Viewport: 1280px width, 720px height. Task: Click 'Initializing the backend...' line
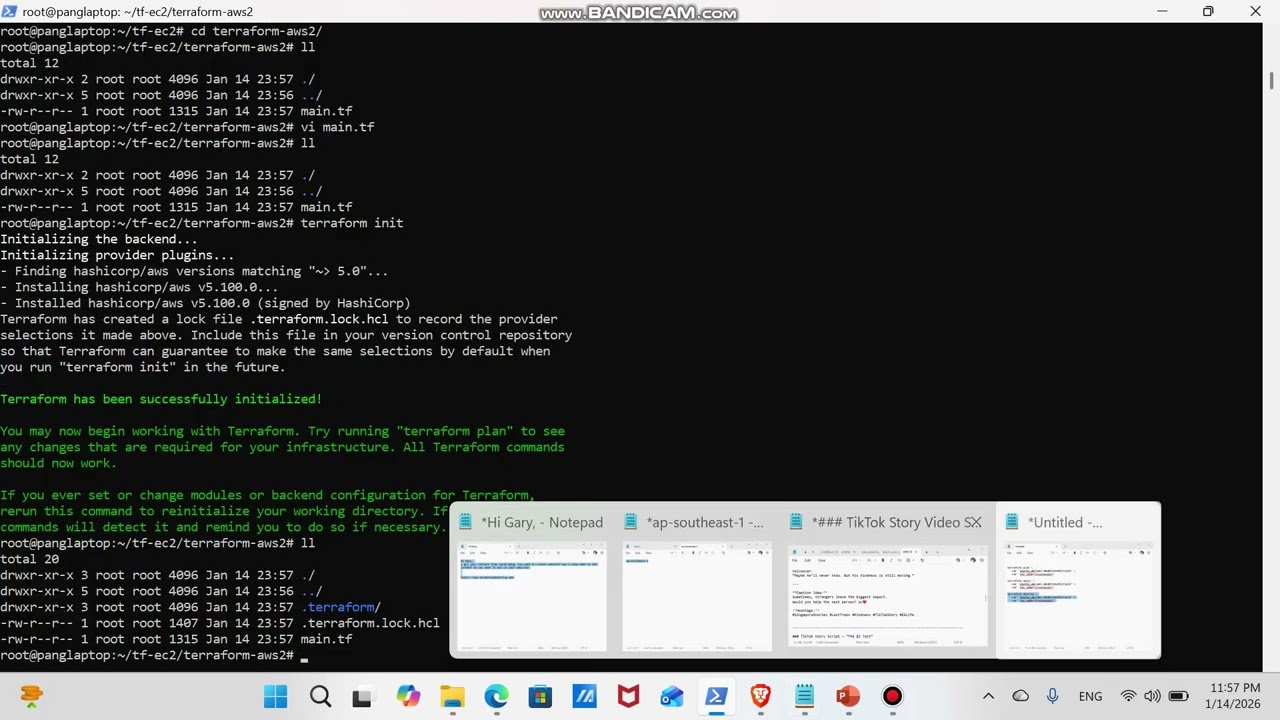click(x=99, y=239)
